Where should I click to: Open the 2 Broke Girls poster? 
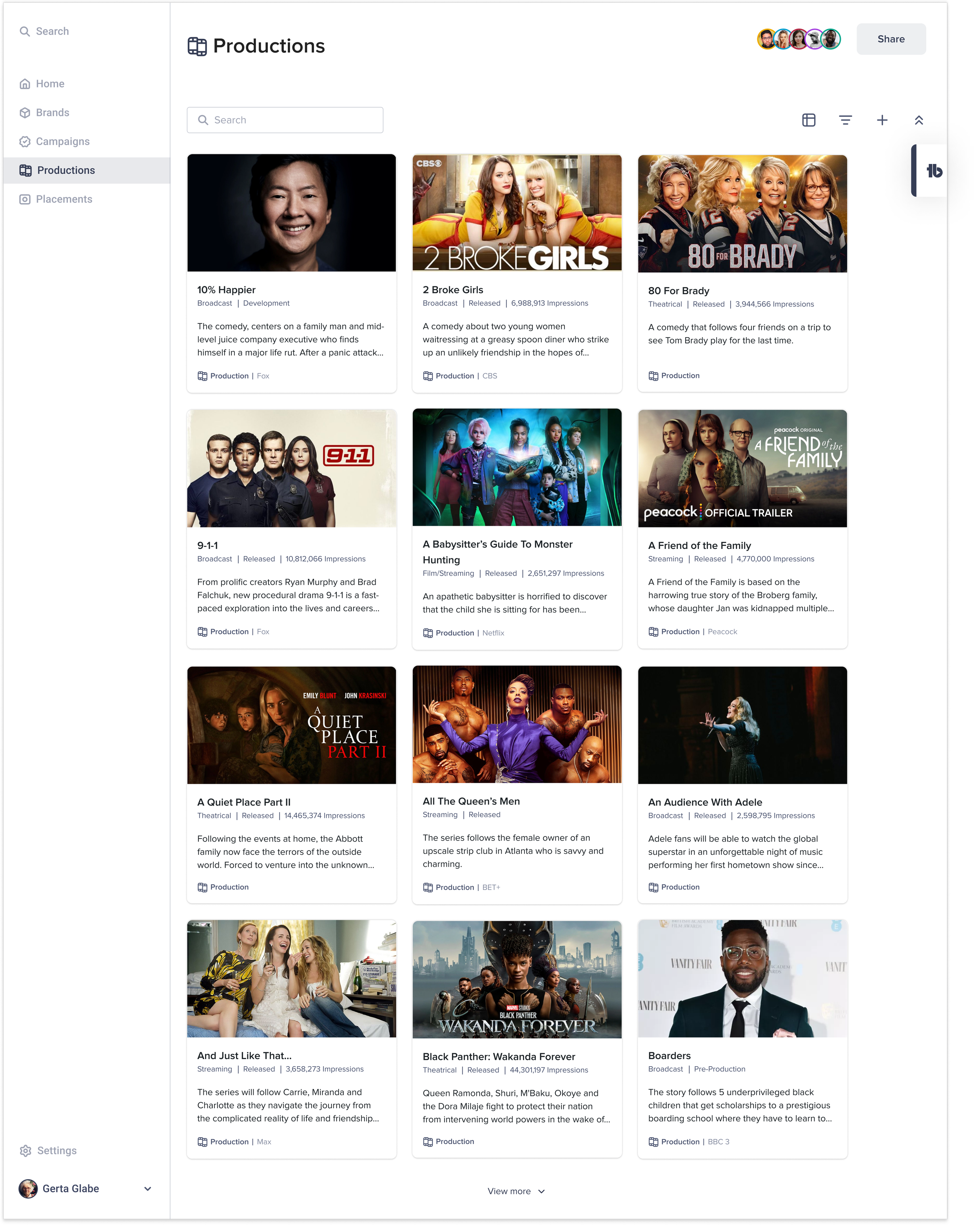tap(517, 213)
